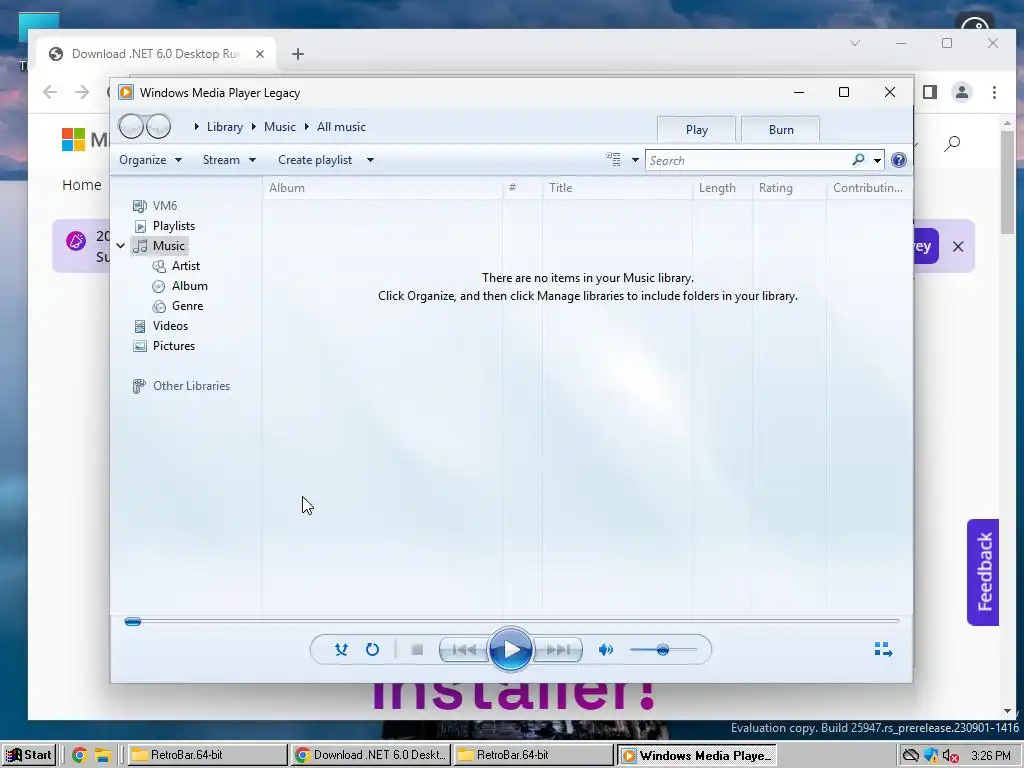The height and width of the screenshot is (768, 1024).
Task: Open Chrome profile avatar icon
Action: (962, 92)
